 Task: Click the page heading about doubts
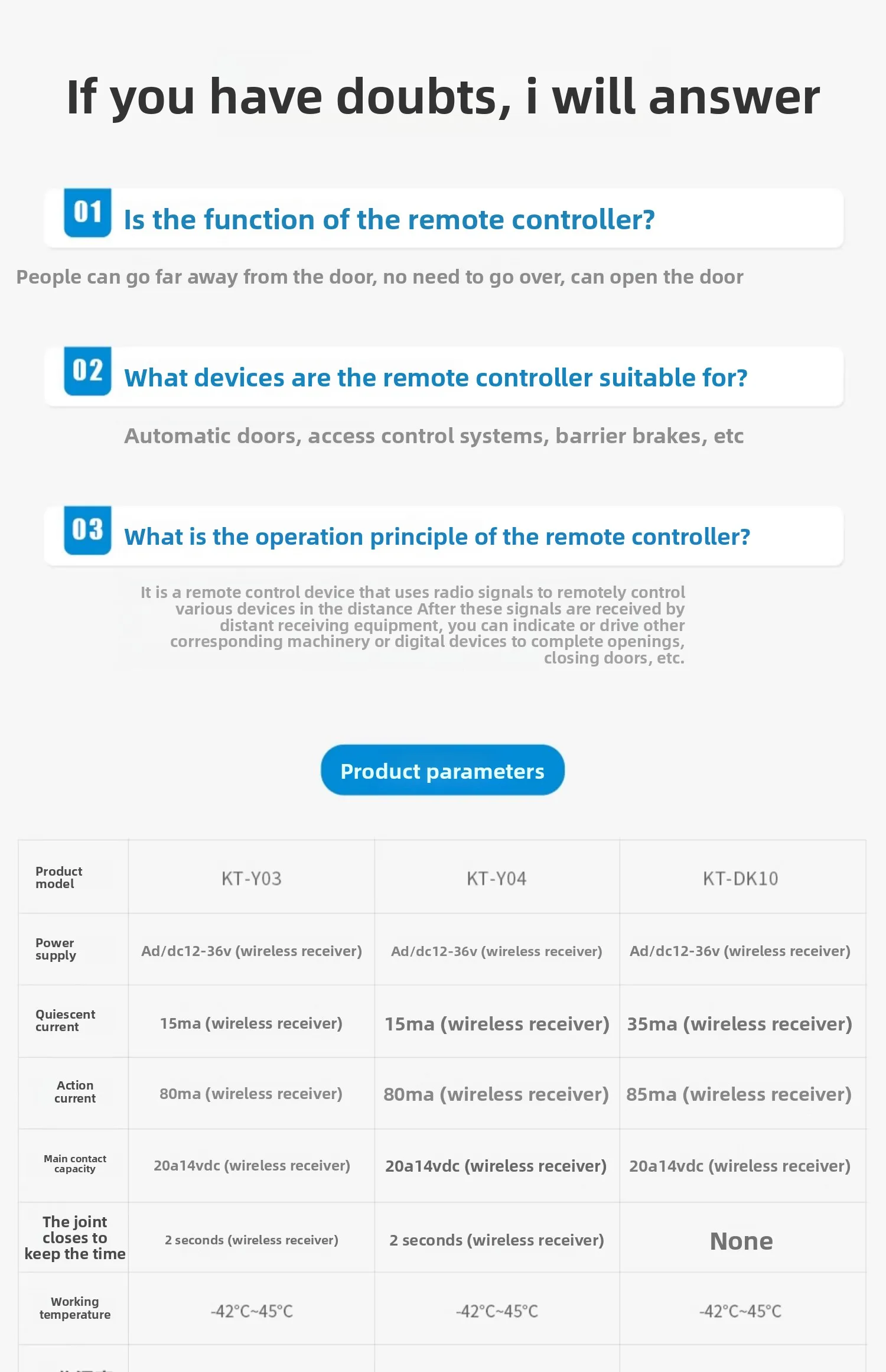[443, 96]
